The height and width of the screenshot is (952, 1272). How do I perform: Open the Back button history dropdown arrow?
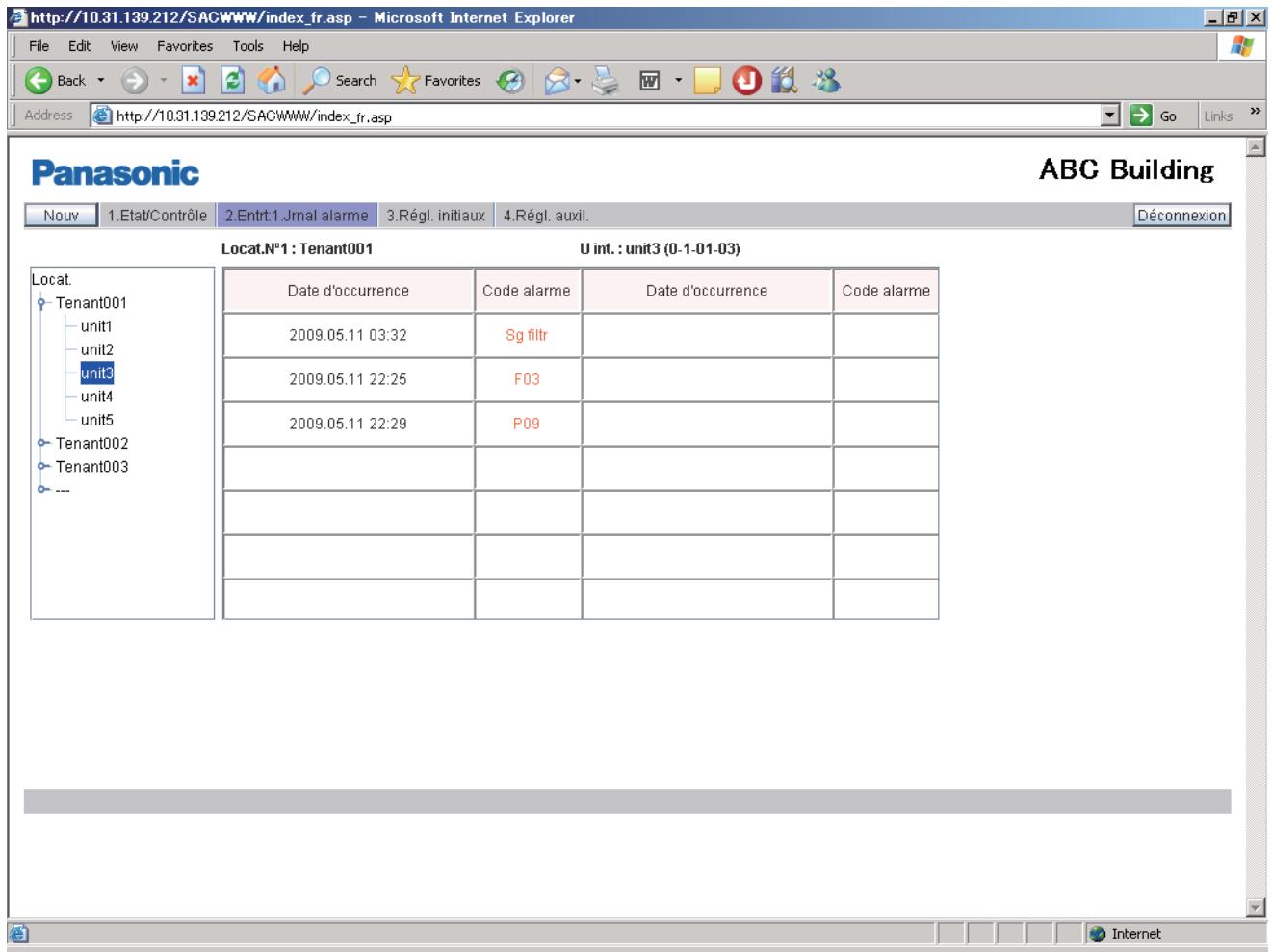coord(101,81)
